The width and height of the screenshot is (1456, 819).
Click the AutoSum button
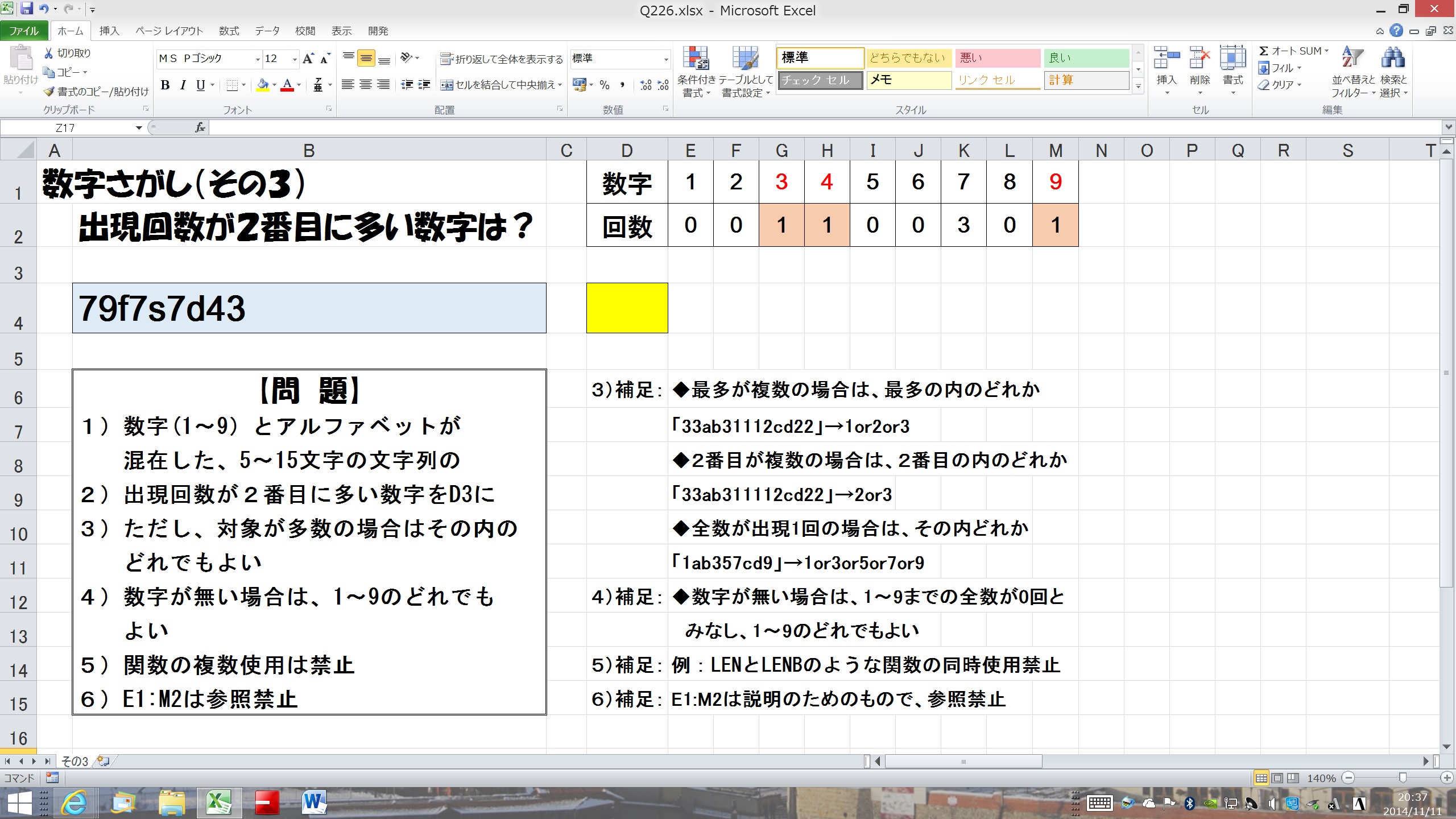pos(1289,51)
